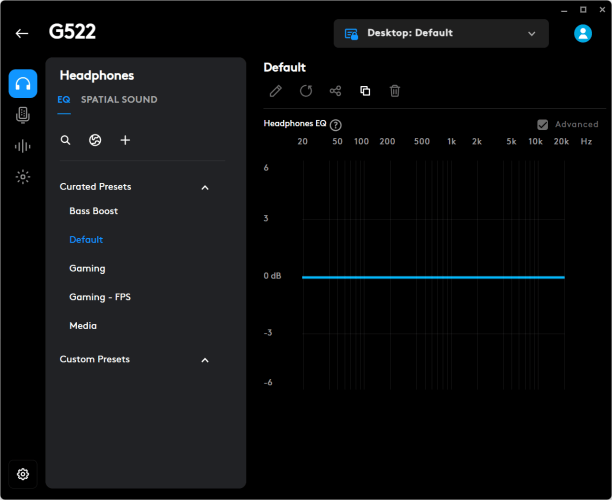The image size is (612, 500).
Task: Open user account profile icon
Action: 583,34
